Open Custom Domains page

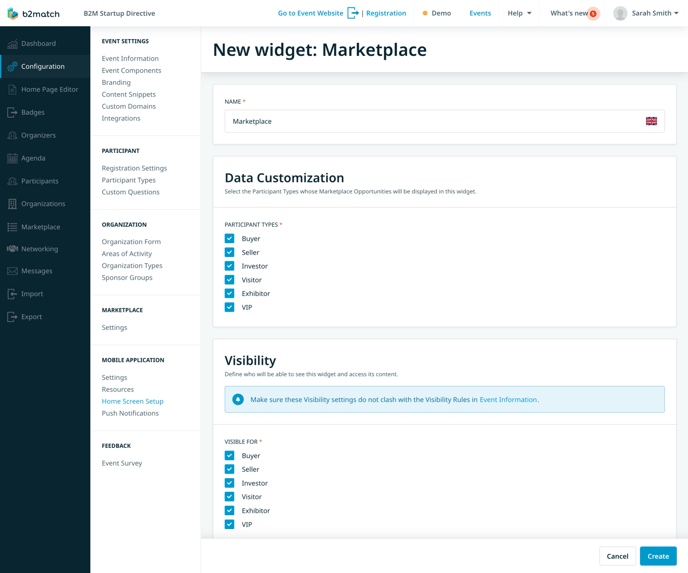(x=129, y=106)
